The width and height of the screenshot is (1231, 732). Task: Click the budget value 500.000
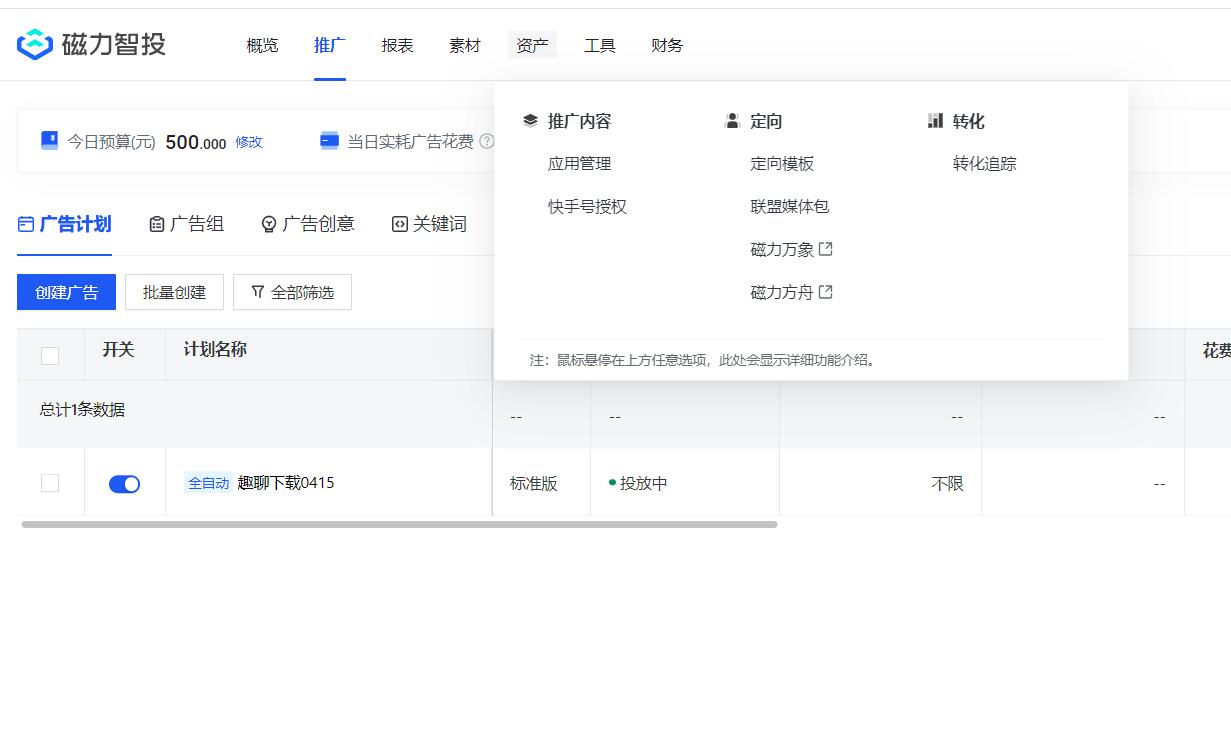[196, 142]
